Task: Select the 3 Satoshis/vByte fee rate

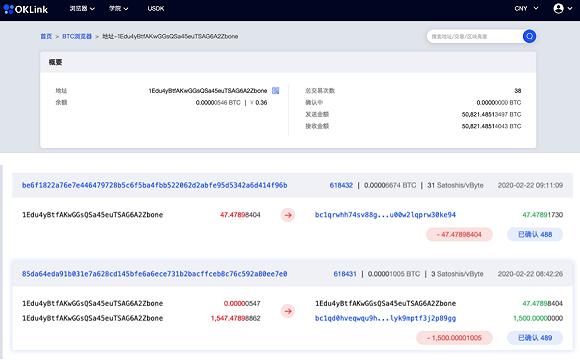Action: pyautogui.click(x=457, y=274)
